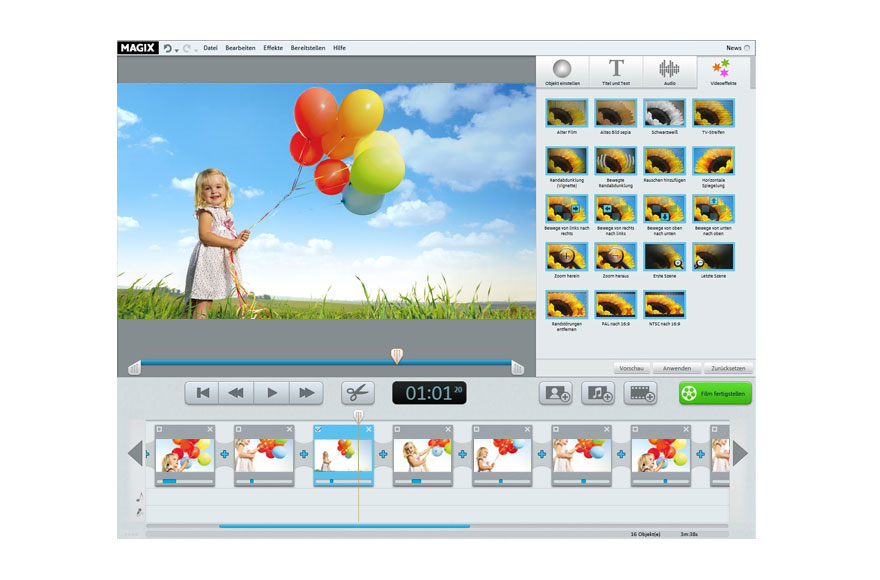Click the undo arrow icon
This screenshot has height=580, width=880.
tap(167, 48)
